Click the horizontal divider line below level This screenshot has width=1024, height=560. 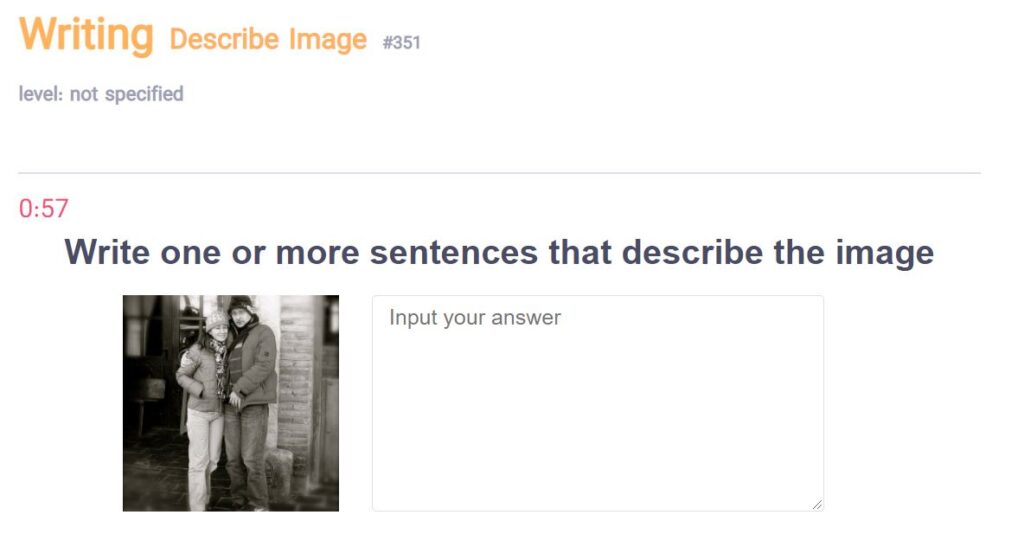click(499, 173)
